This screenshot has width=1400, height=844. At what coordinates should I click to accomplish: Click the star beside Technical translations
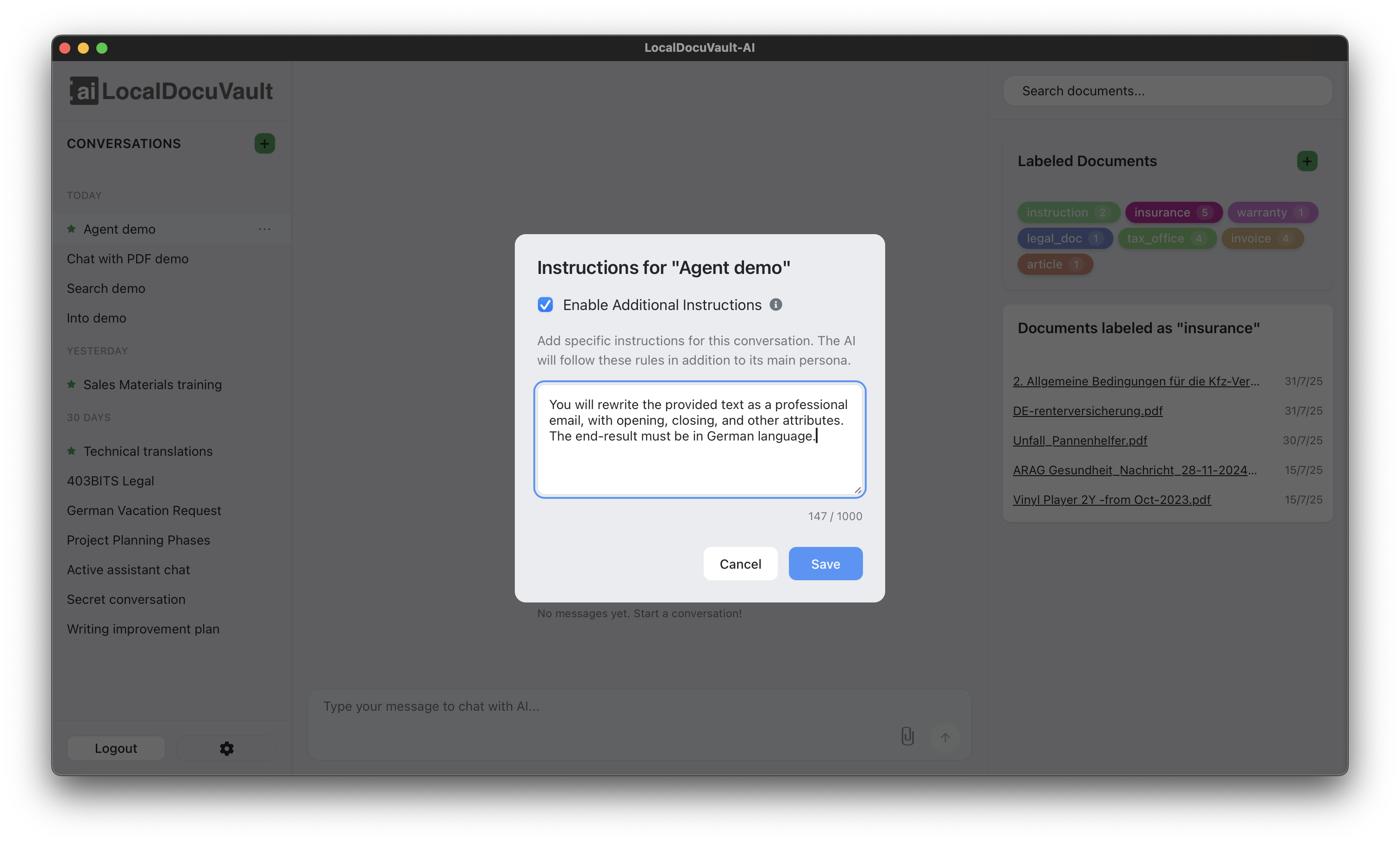click(72, 451)
